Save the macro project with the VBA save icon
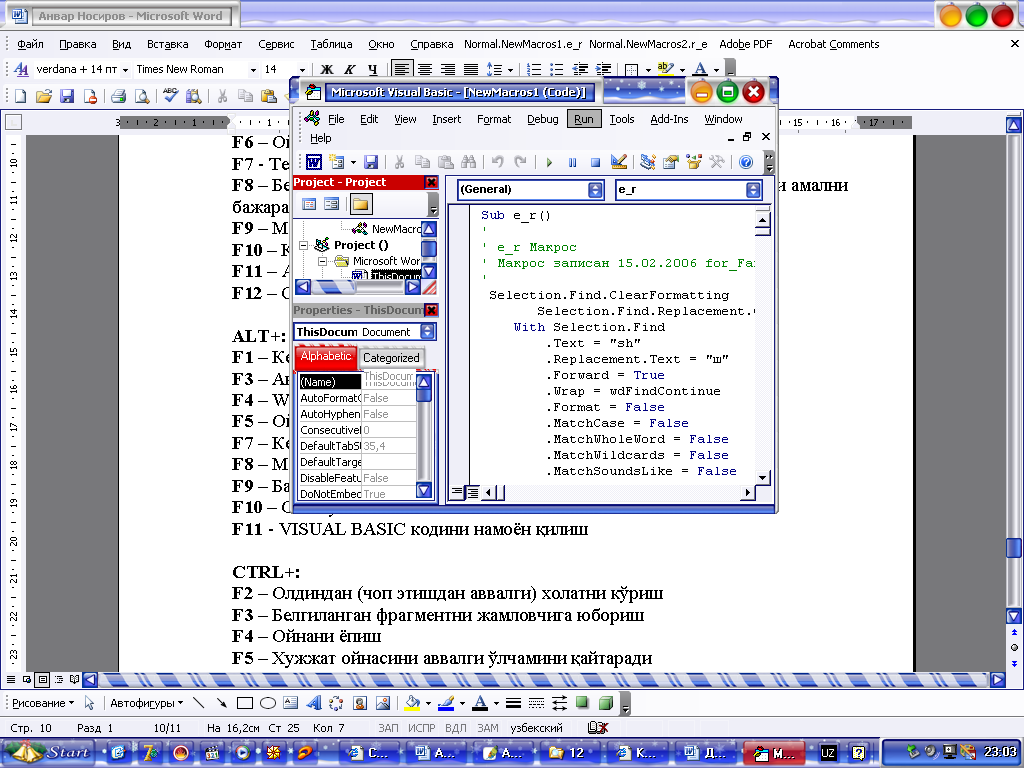The height and width of the screenshot is (768, 1024). [x=371, y=162]
